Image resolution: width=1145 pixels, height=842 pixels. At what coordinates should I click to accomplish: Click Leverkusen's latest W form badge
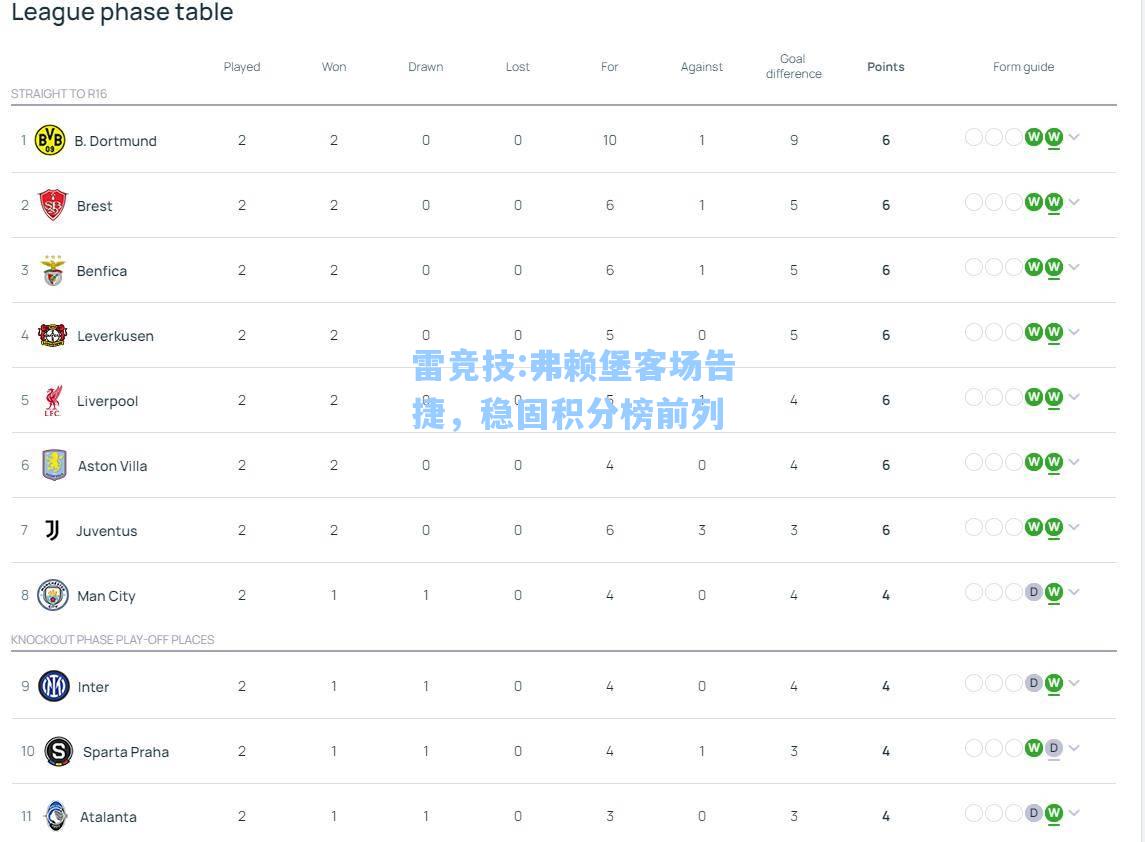click(1053, 332)
